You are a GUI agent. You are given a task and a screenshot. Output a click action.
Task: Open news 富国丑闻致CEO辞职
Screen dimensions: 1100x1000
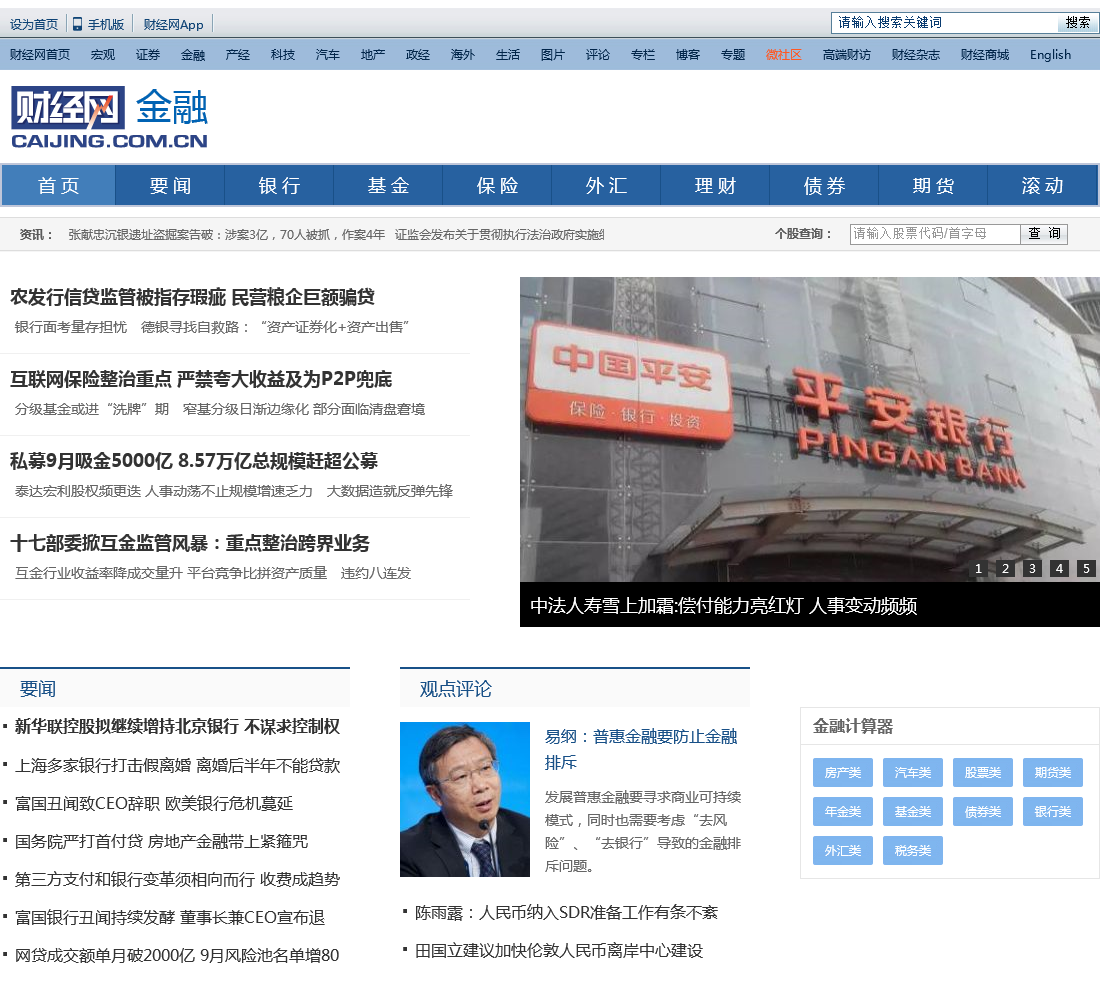154,804
